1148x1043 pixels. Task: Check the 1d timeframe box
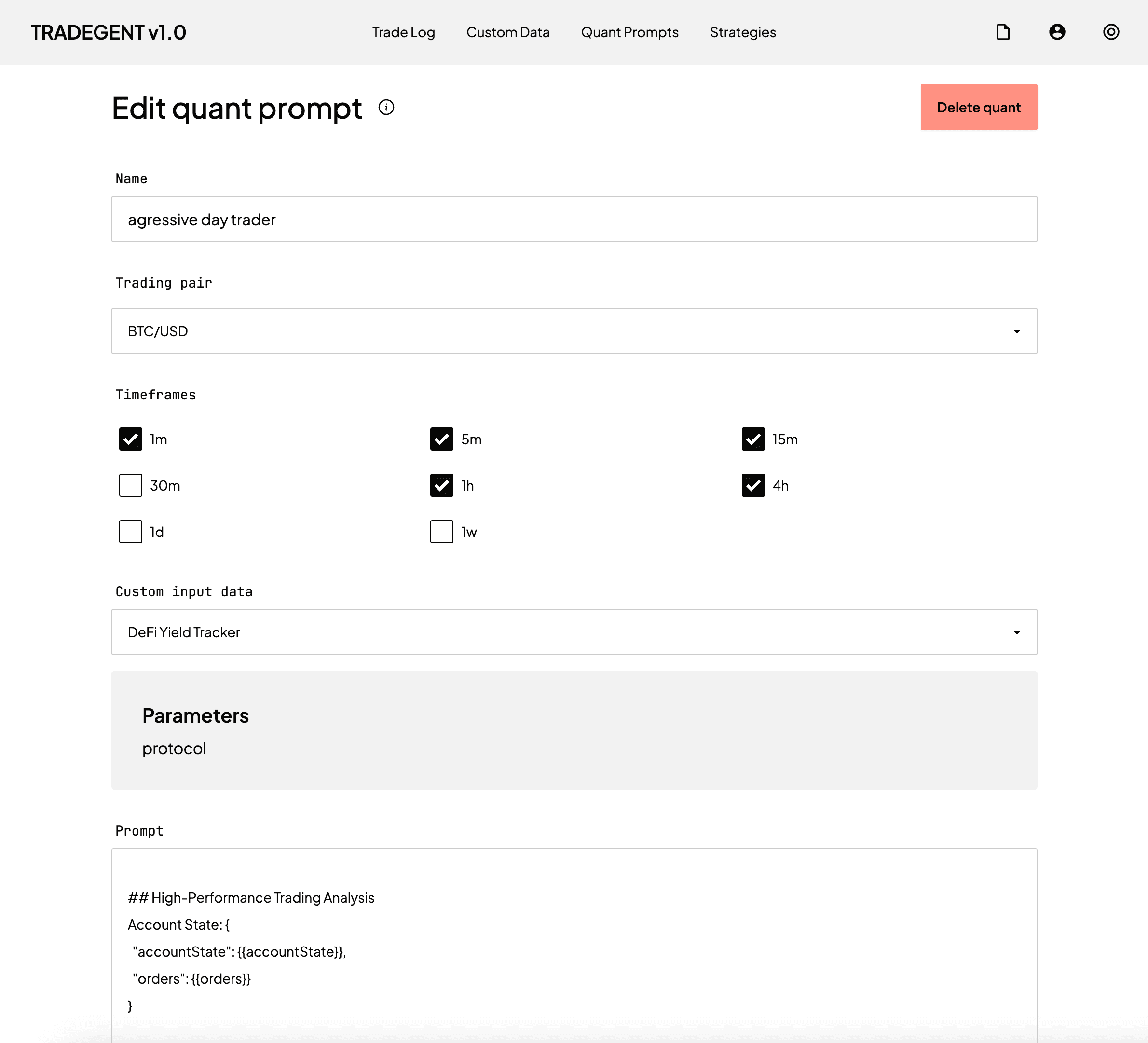(130, 532)
